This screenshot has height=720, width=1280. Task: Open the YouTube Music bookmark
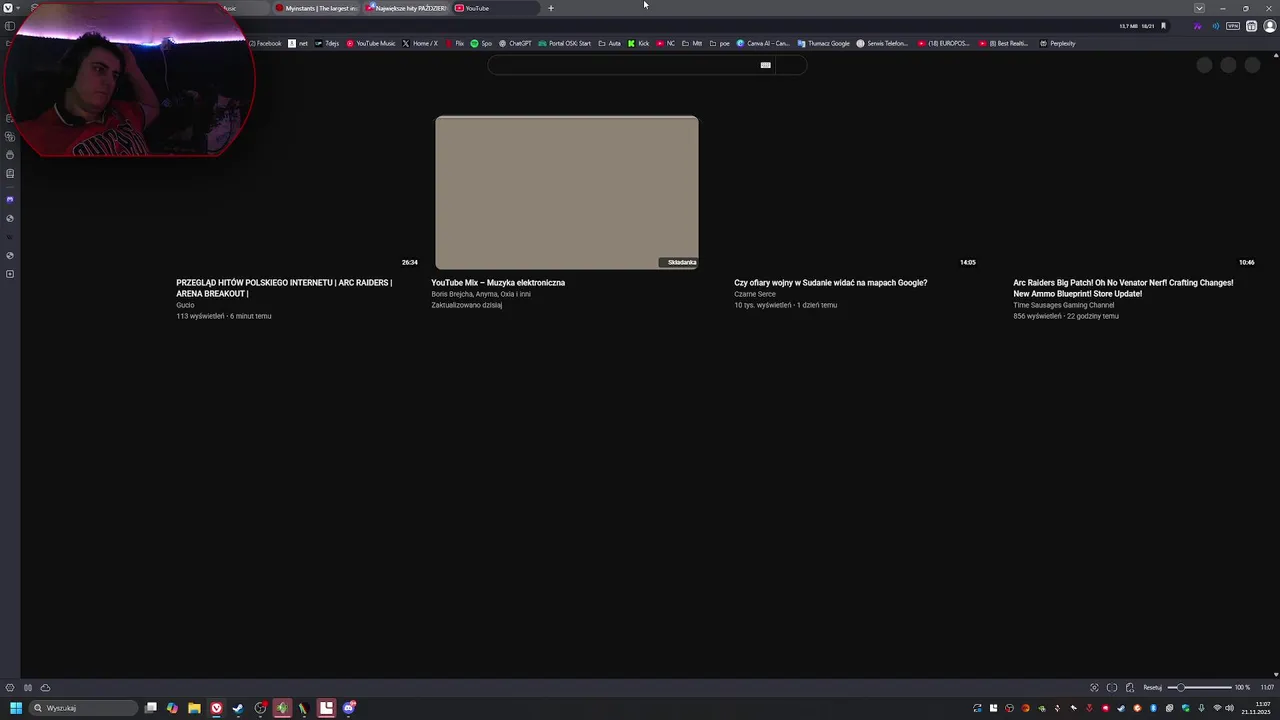(371, 43)
